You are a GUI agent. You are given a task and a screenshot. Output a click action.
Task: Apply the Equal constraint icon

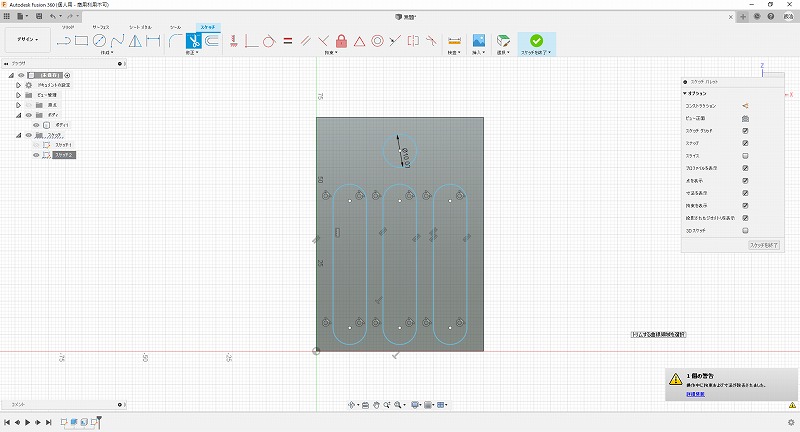point(287,41)
